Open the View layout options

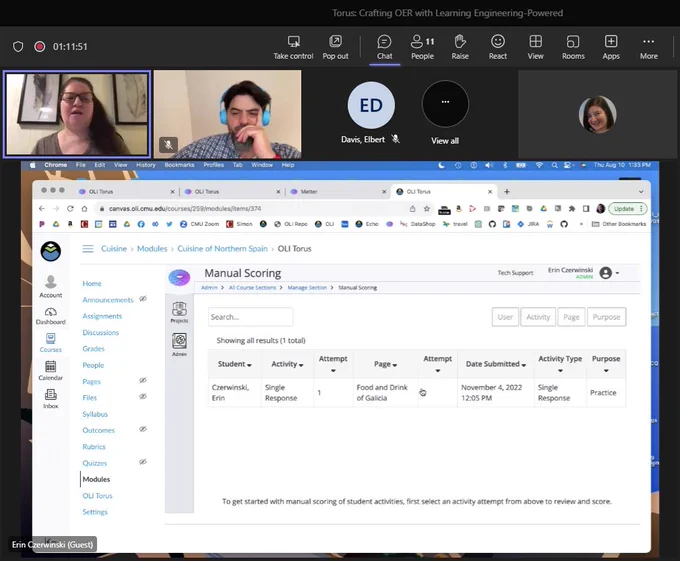[535, 47]
